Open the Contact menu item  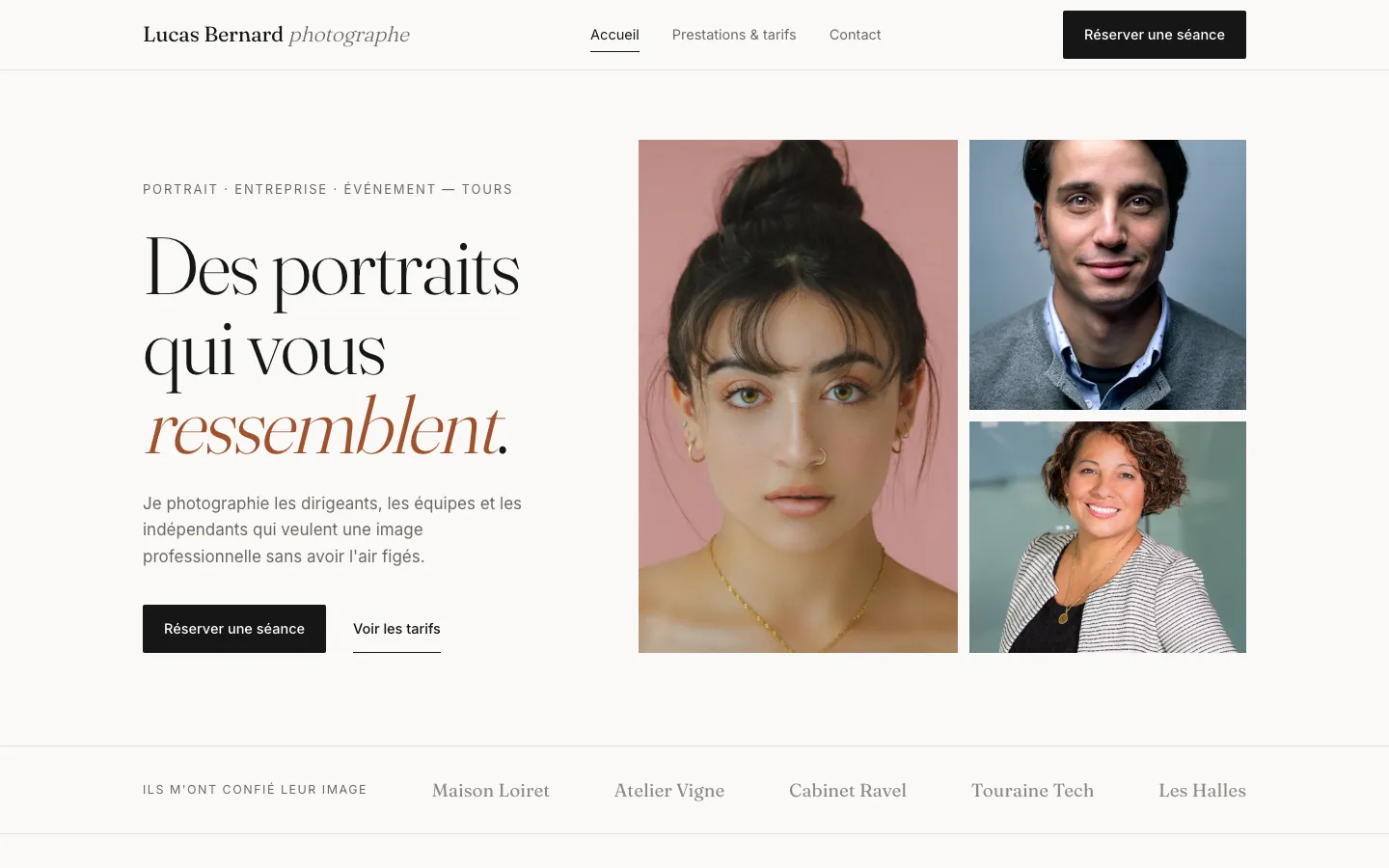[x=855, y=35]
